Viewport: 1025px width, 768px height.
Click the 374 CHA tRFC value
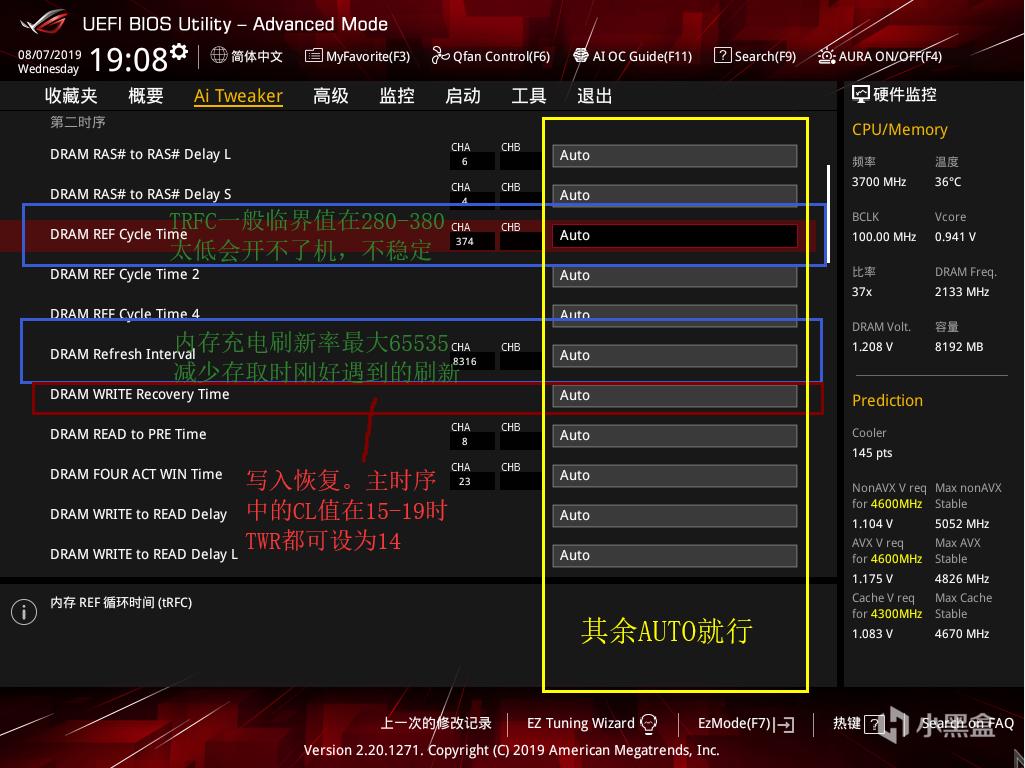(x=465, y=241)
